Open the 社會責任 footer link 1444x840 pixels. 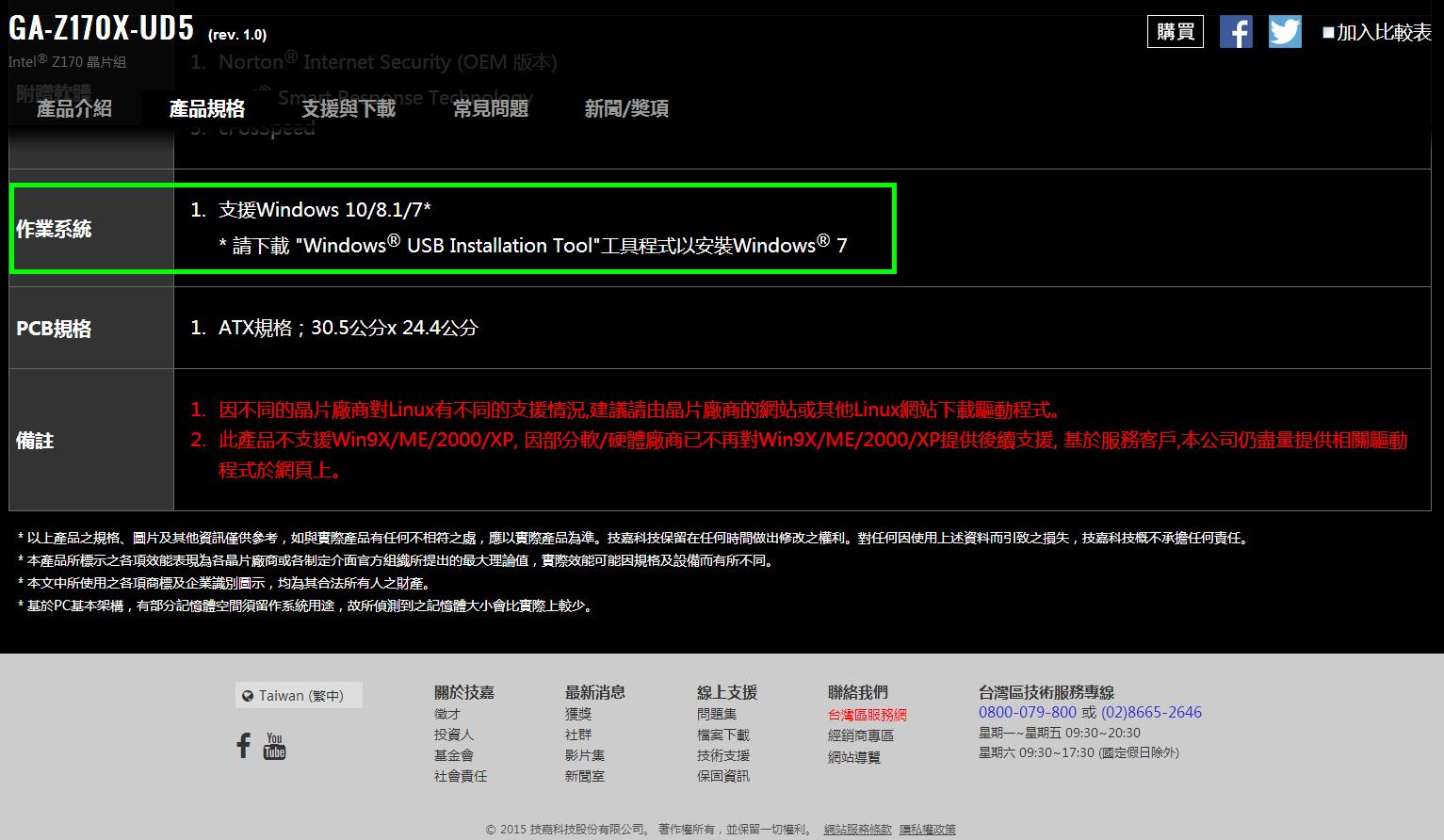461,776
